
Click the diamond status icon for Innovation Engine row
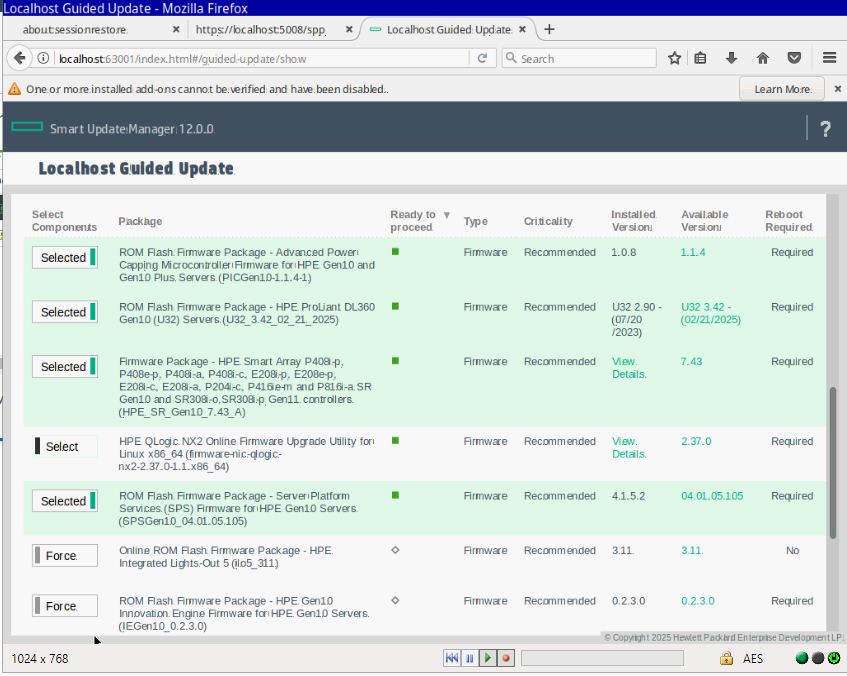[395, 600]
